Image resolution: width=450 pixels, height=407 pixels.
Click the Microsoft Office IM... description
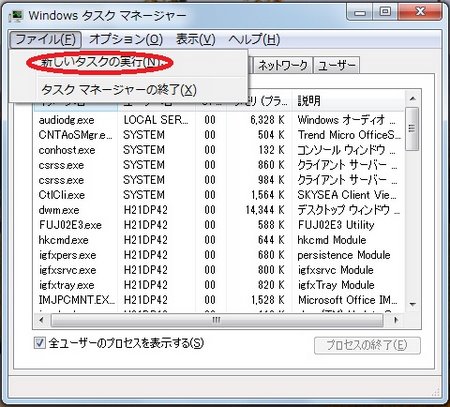pyautogui.click(x=347, y=300)
